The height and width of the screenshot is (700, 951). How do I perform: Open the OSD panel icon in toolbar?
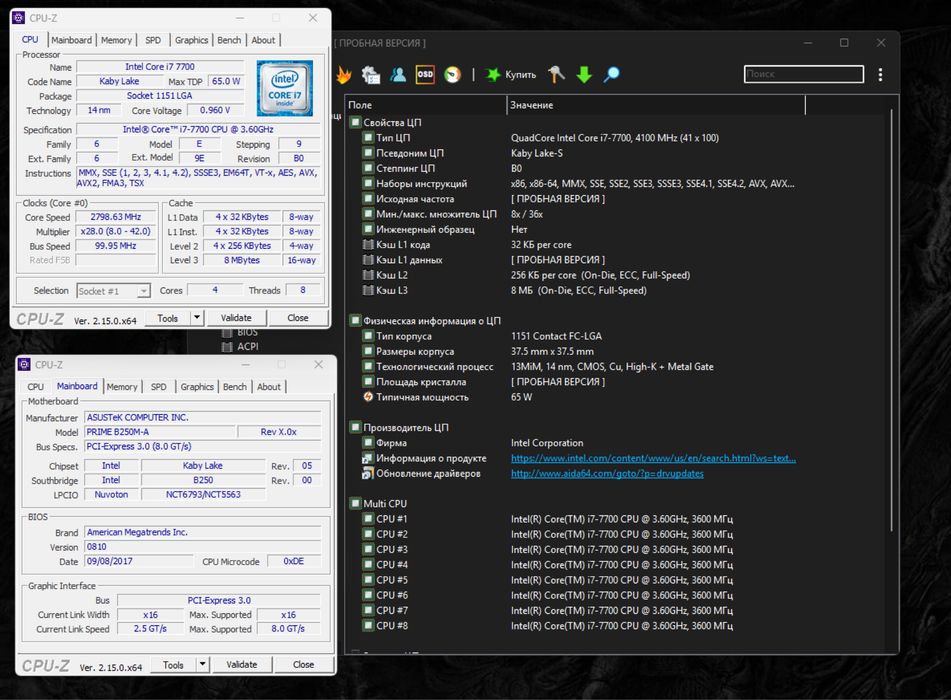coord(425,75)
